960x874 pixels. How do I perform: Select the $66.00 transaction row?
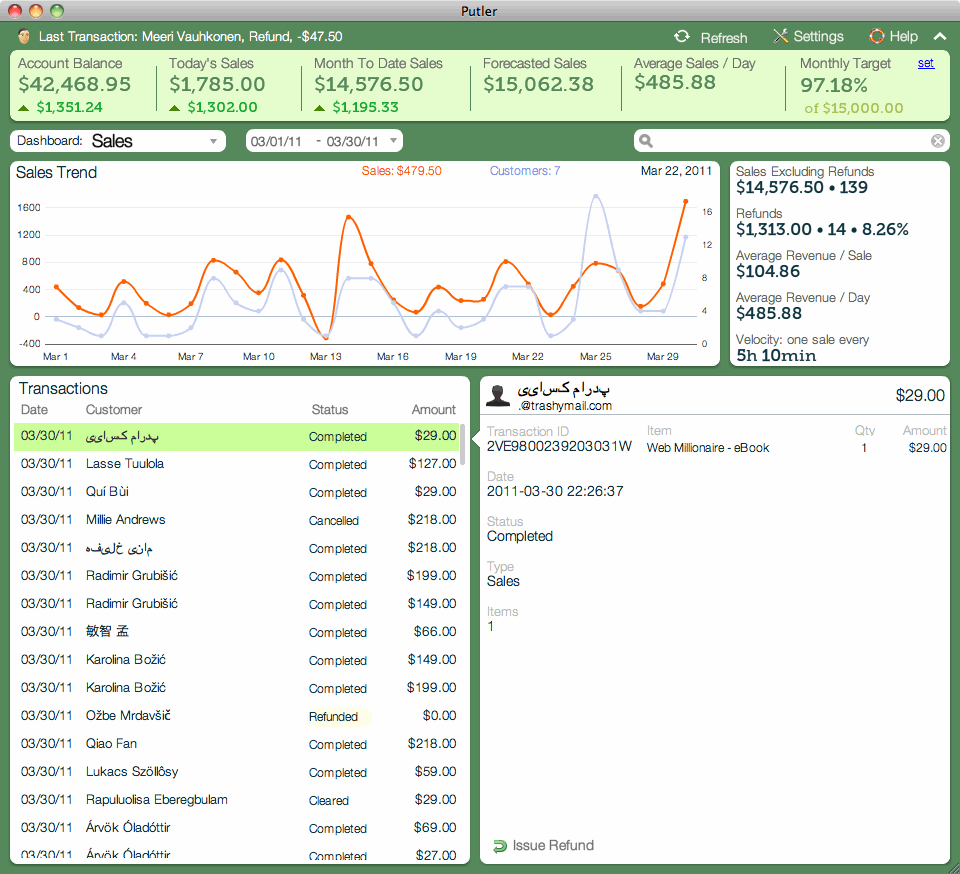pos(236,632)
